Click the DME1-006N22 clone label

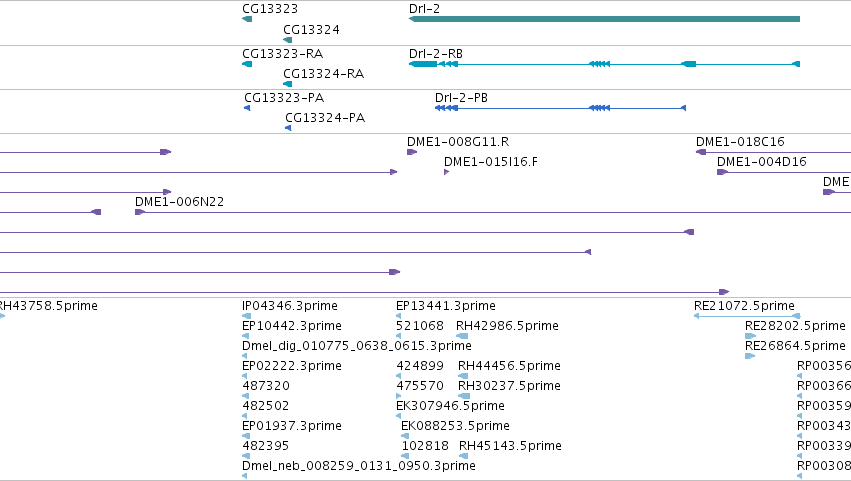pyautogui.click(x=179, y=202)
